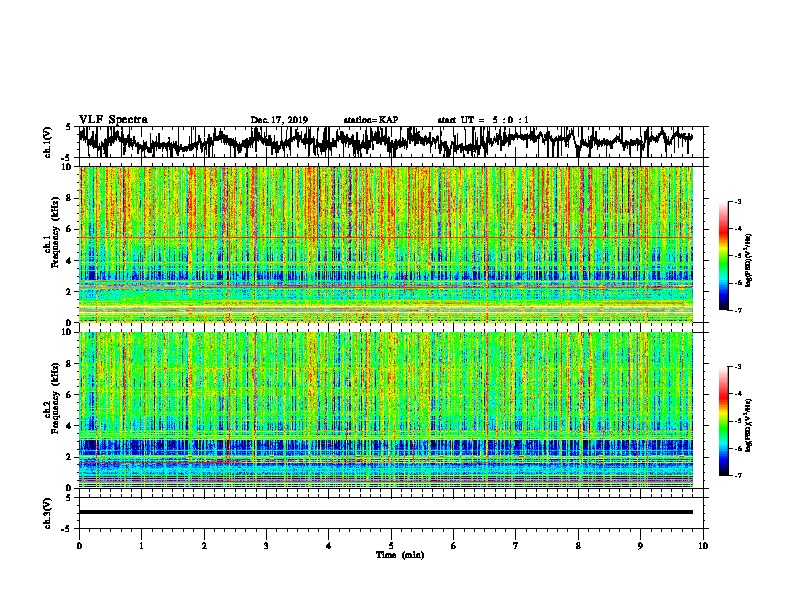Screen dimensions: 792x612
Task: Click time axis tick label "2"
Action: (204, 546)
